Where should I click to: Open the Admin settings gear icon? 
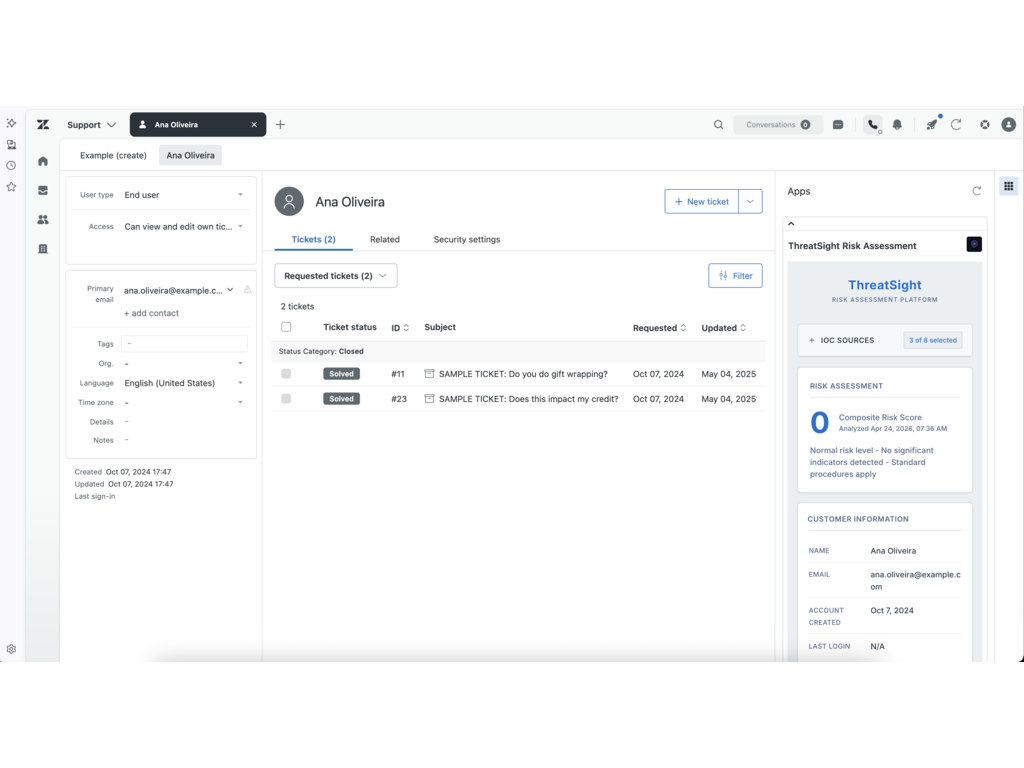(11, 649)
